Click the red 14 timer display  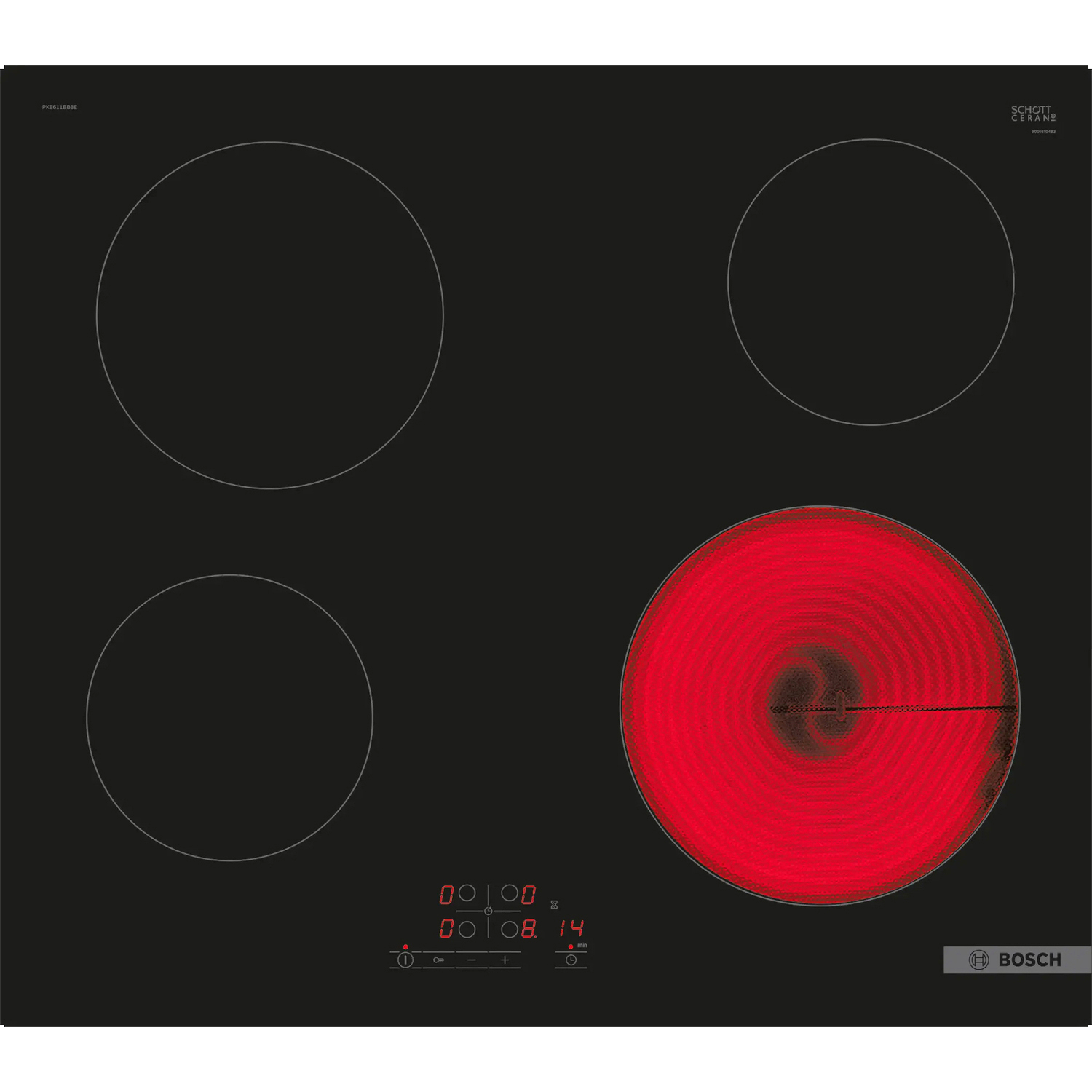coord(571,928)
